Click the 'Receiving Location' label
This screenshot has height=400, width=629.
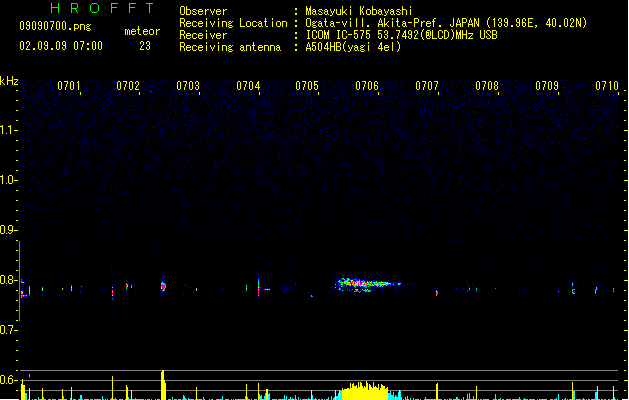click(x=233, y=23)
